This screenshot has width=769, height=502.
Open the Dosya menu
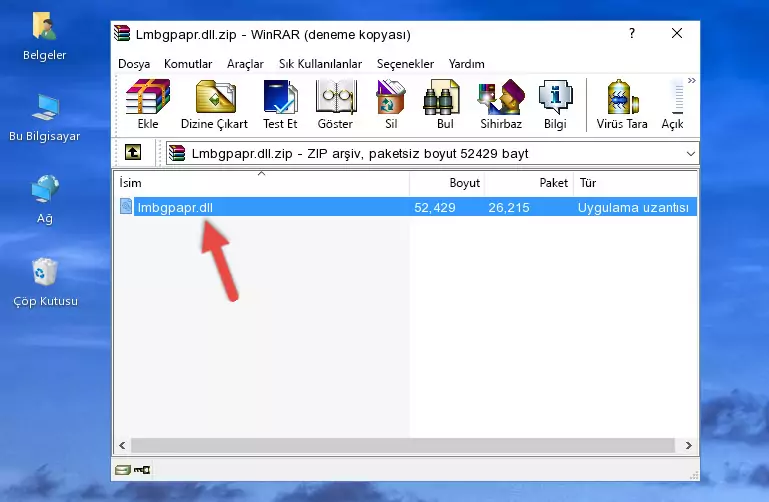coord(134,64)
